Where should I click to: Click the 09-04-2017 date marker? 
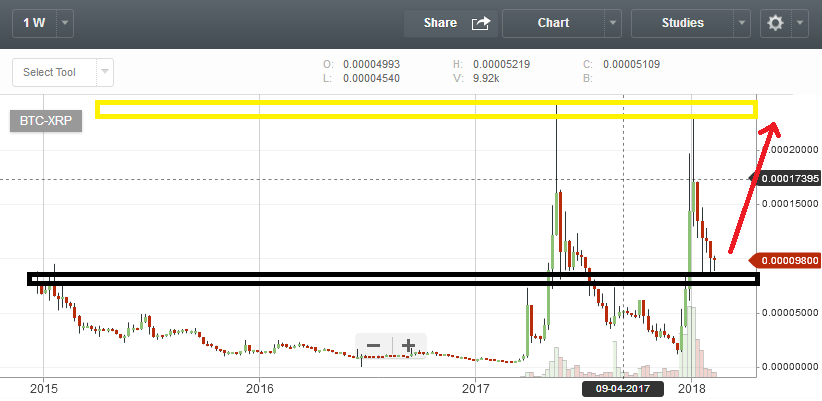623,389
